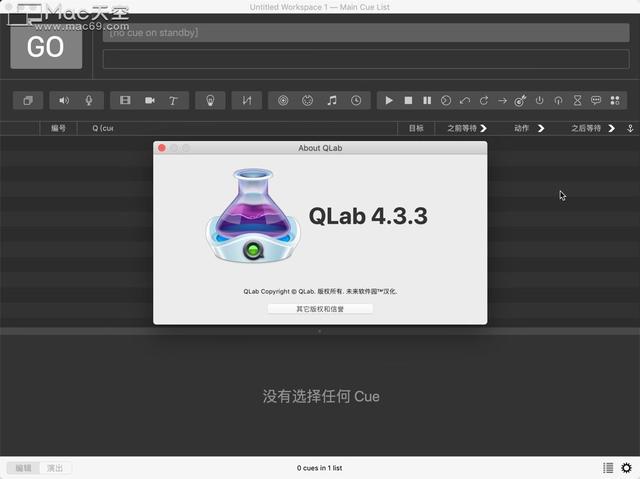The image size is (640, 479).
Task: Open workspace settings gear
Action: [x=627, y=468]
